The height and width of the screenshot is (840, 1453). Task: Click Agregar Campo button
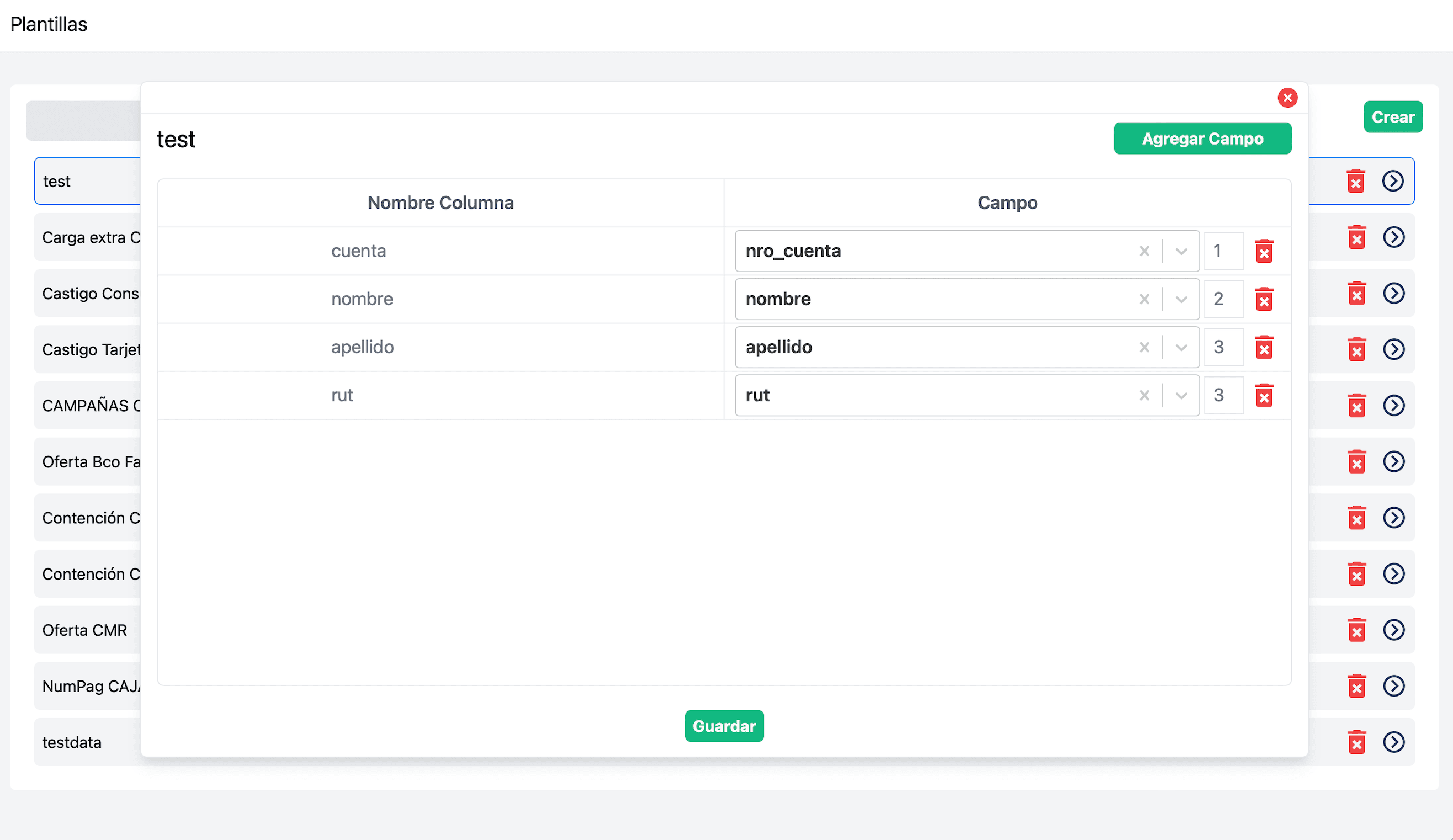click(x=1202, y=139)
